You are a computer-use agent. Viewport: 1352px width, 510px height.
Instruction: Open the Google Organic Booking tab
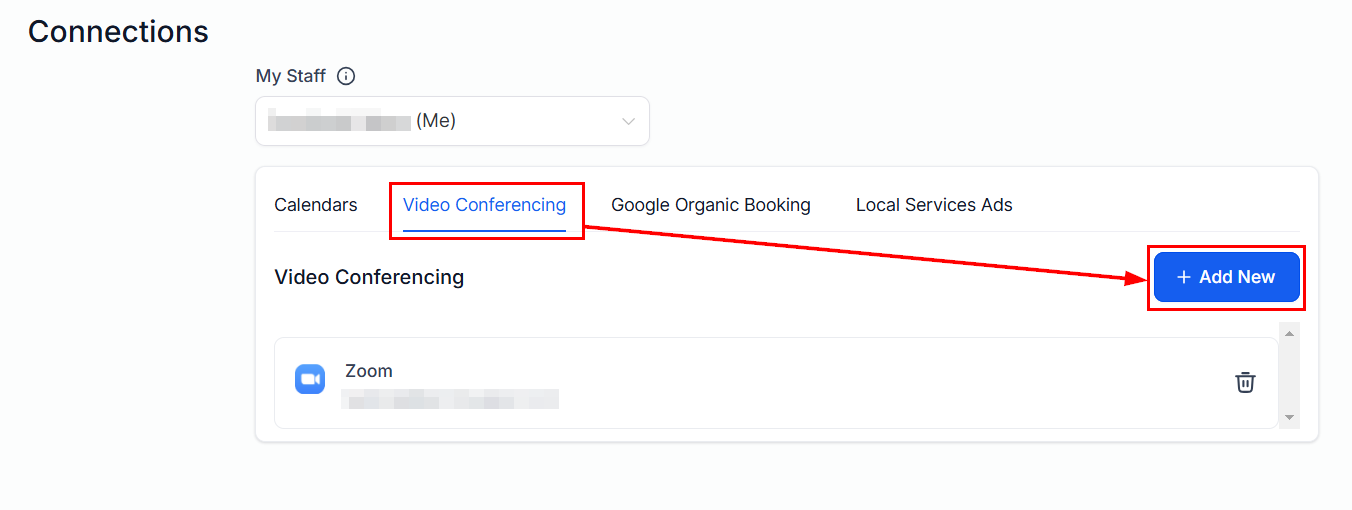(x=711, y=205)
